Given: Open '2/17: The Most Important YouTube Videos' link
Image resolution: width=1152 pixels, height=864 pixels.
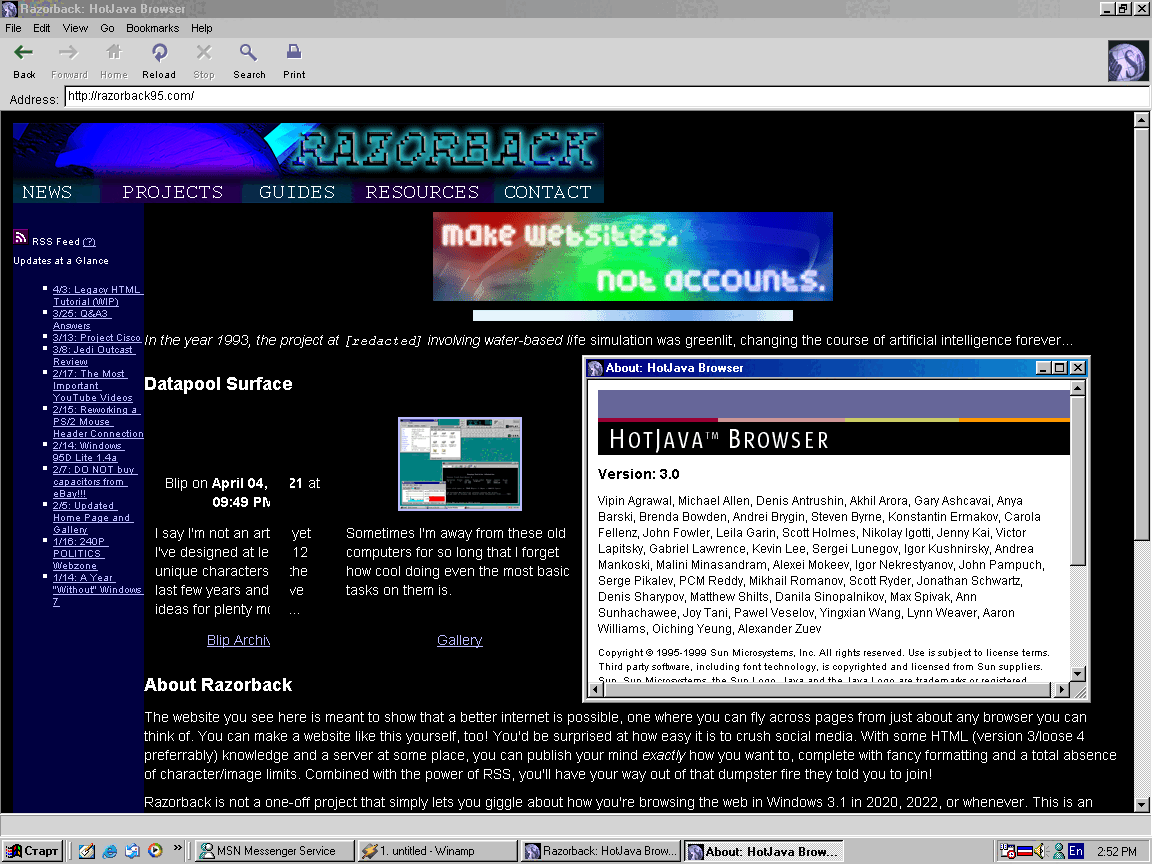Looking at the screenshot, I should (93, 386).
